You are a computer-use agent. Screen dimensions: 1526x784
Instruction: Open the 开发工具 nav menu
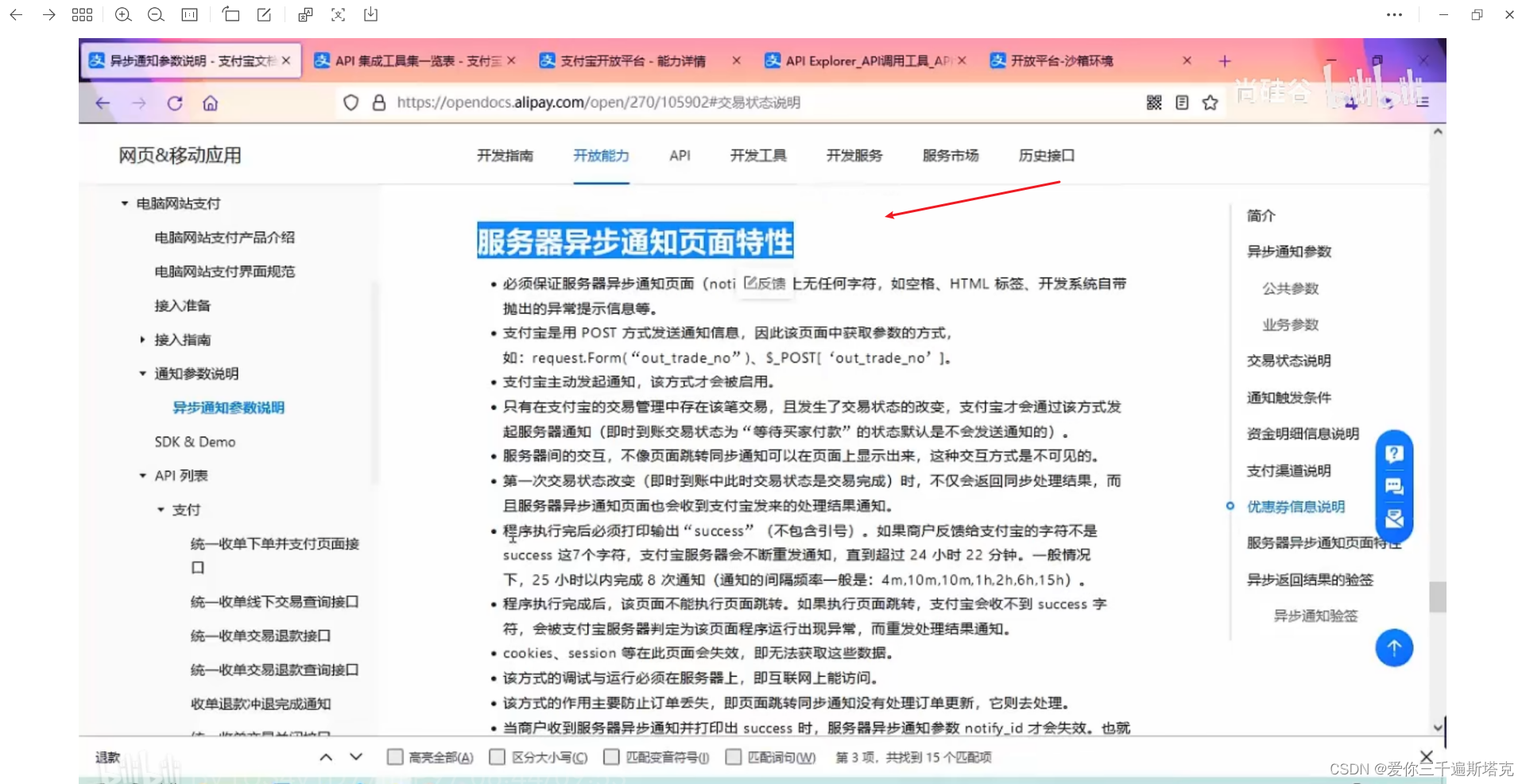[758, 156]
